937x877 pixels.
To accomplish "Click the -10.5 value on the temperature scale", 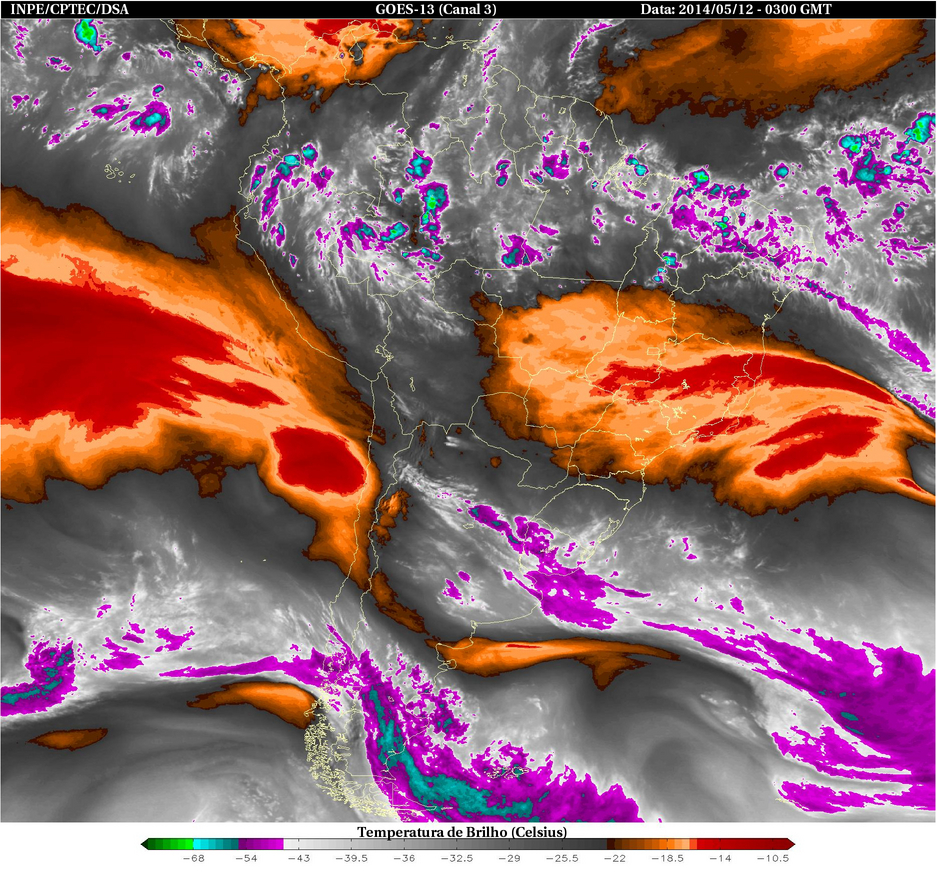I will 773,859.
